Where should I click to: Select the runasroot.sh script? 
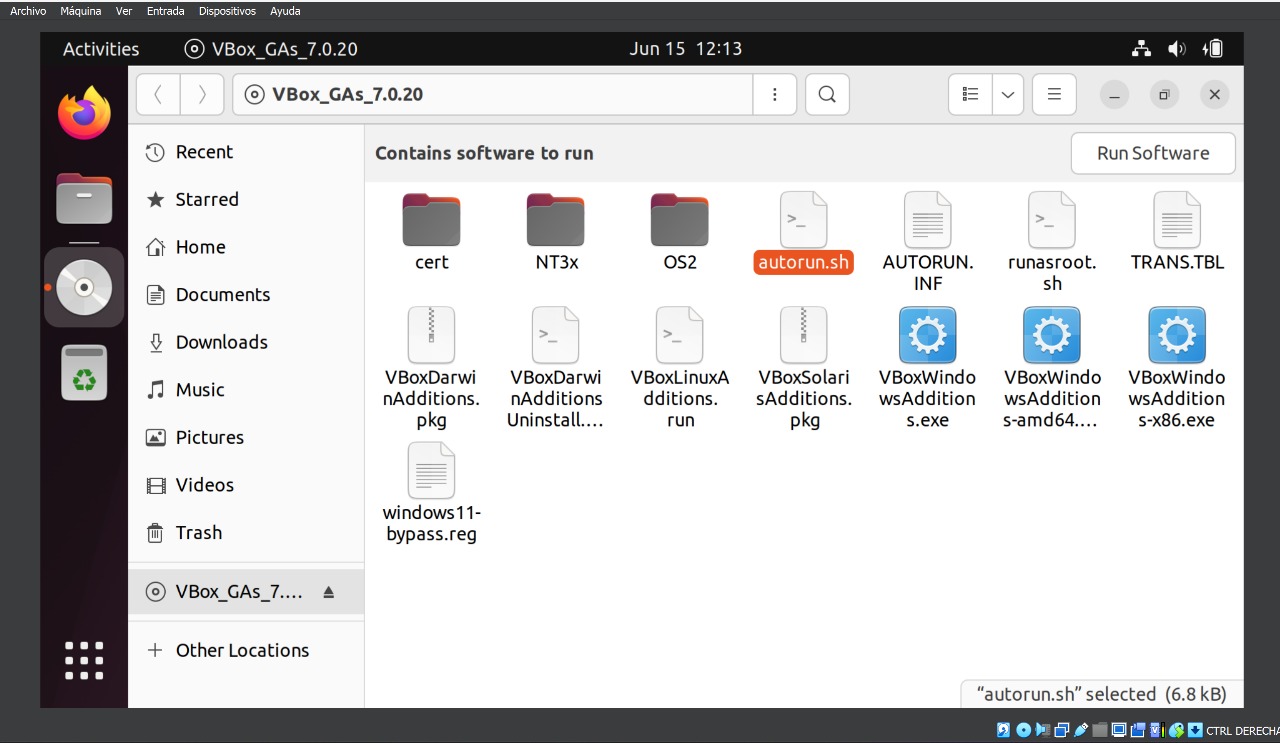(x=1052, y=243)
